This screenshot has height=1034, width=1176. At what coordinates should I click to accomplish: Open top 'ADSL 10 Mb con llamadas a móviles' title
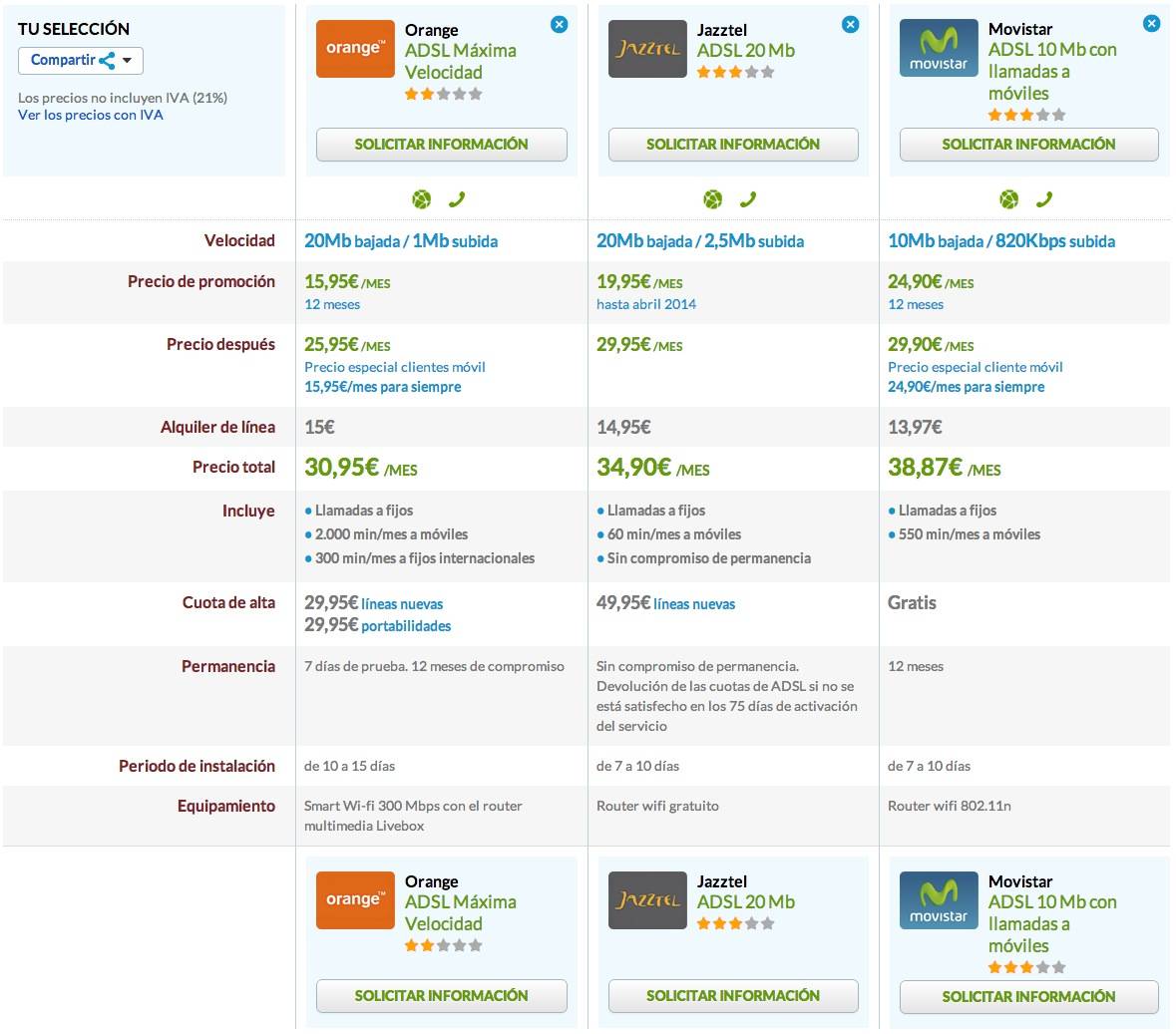tap(1052, 72)
